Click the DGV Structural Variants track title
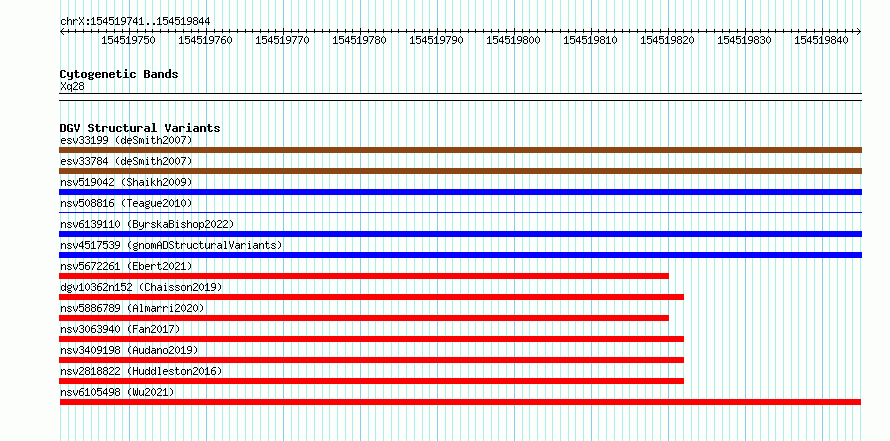The height and width of the screenshot is (441, 890). click(140, 128)
